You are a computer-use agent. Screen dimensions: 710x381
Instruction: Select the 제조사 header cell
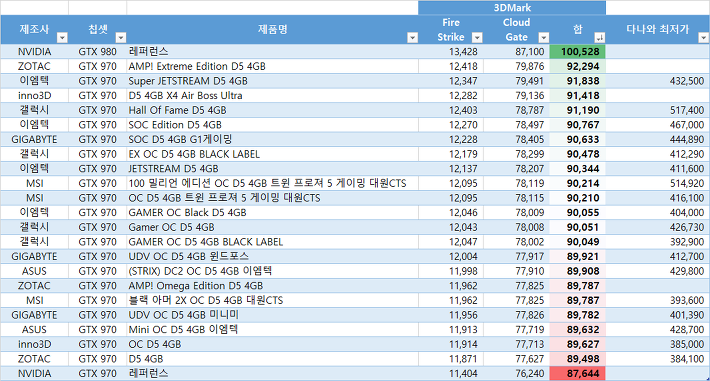coord(34,29)
